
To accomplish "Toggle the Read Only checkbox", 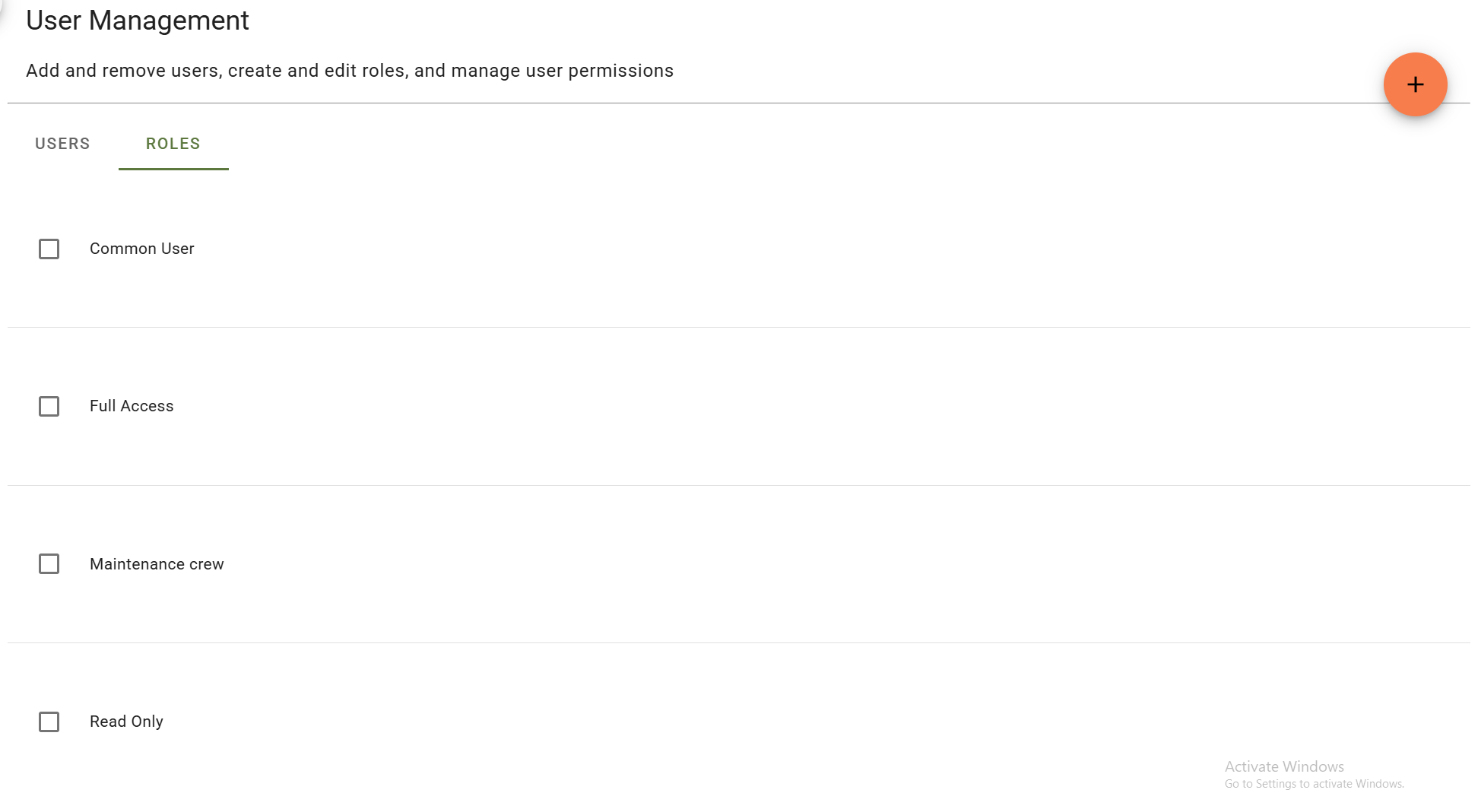I will [49, 722].
